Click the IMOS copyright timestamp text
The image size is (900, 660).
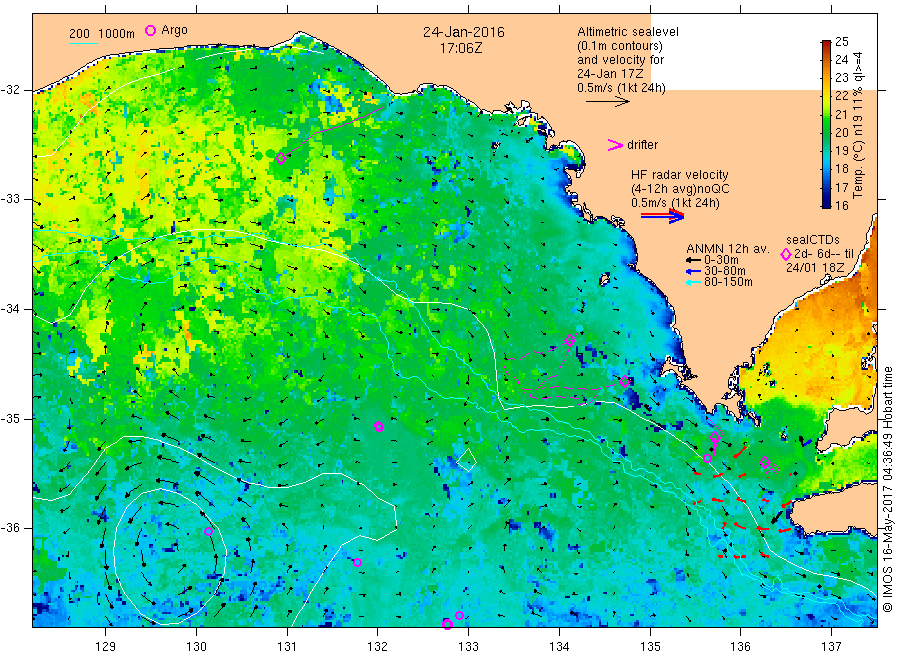(888, 490)
